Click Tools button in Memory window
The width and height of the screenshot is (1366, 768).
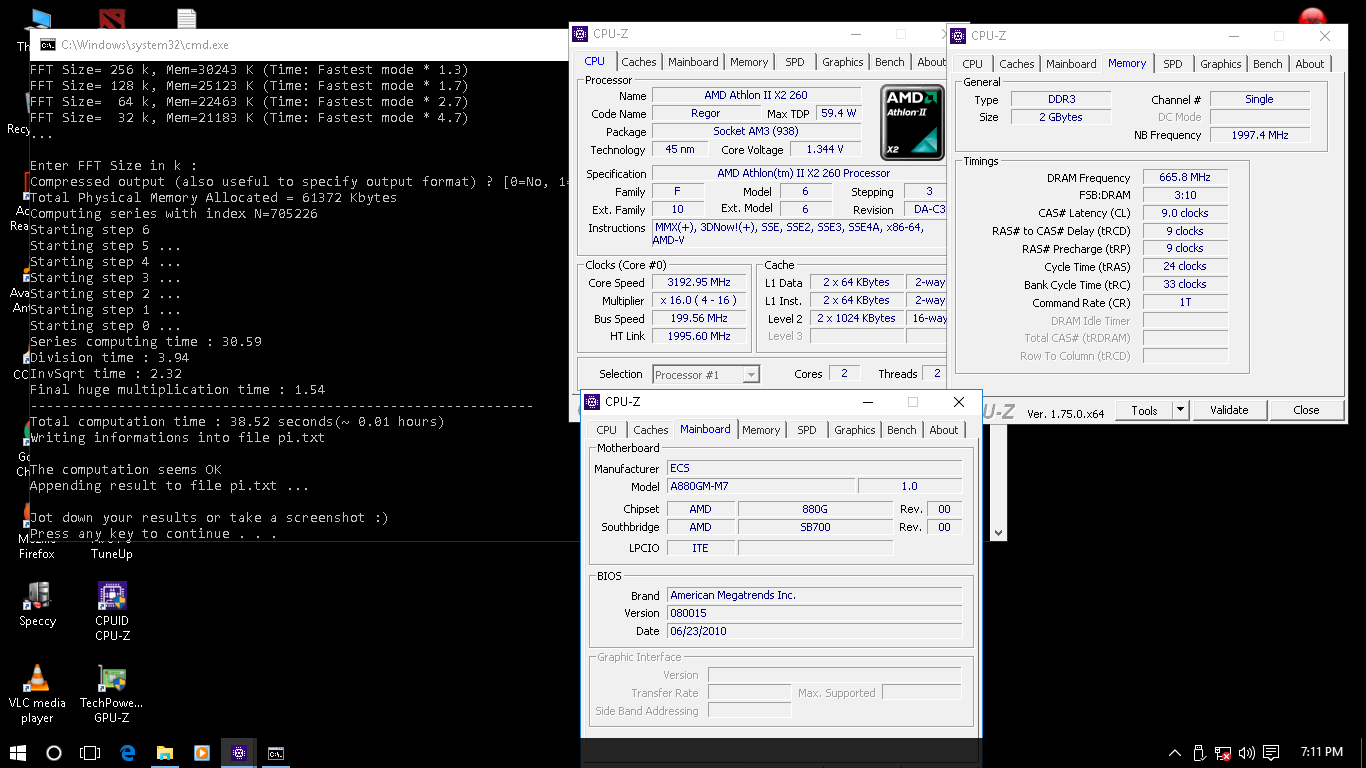(x=1144, y=410)
